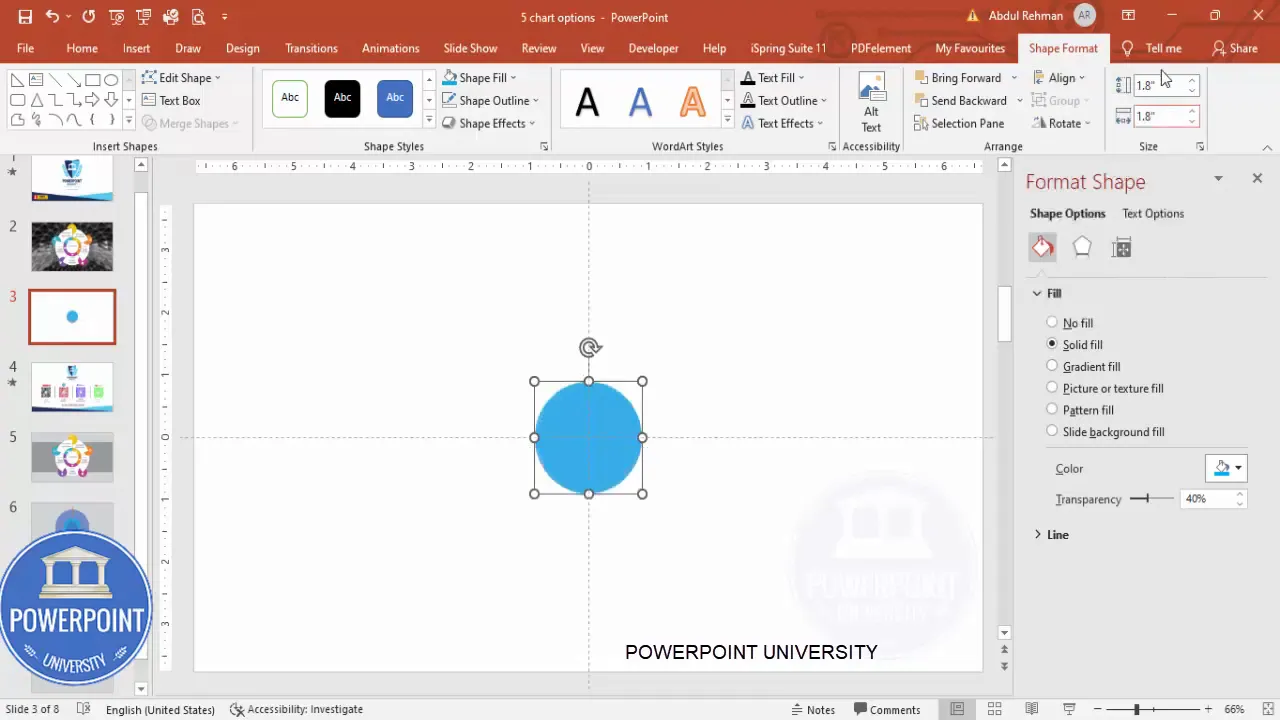Open the Selection Pane
Screen dimensions: 1280x720
pyautogui.click(x=959, y=123)
